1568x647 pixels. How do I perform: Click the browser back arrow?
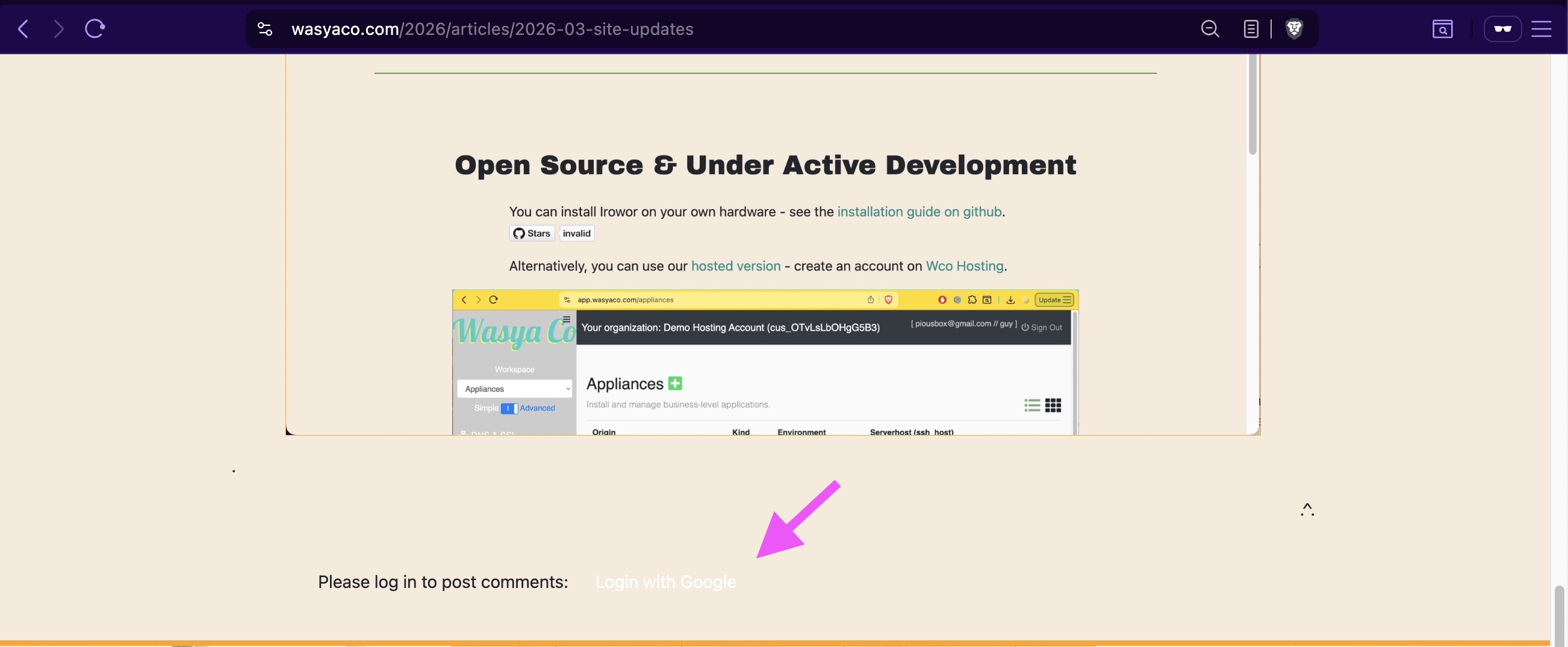pyautogui.click(x=23, y=29)
